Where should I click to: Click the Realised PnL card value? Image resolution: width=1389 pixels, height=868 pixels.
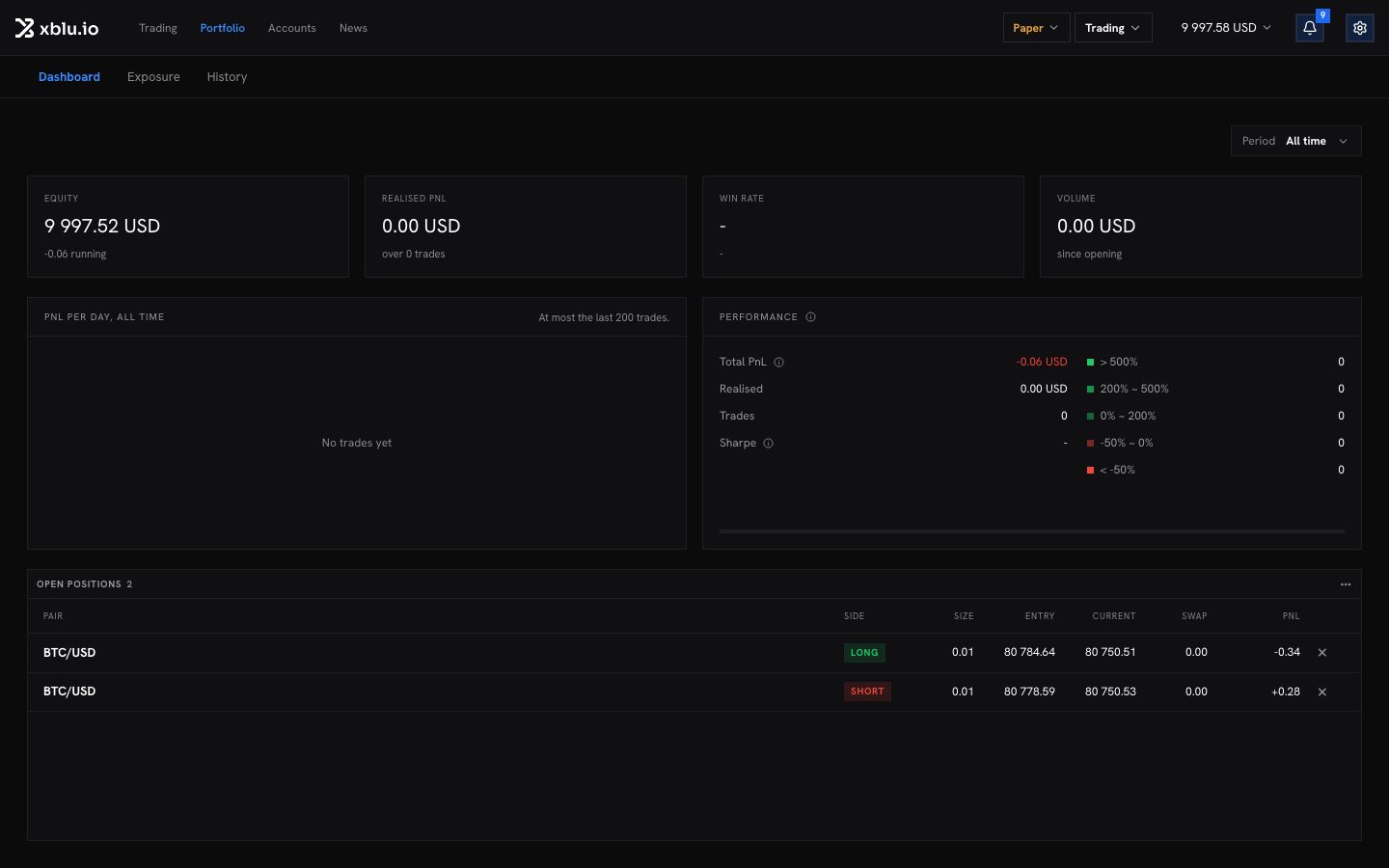(x=421, y=227)
